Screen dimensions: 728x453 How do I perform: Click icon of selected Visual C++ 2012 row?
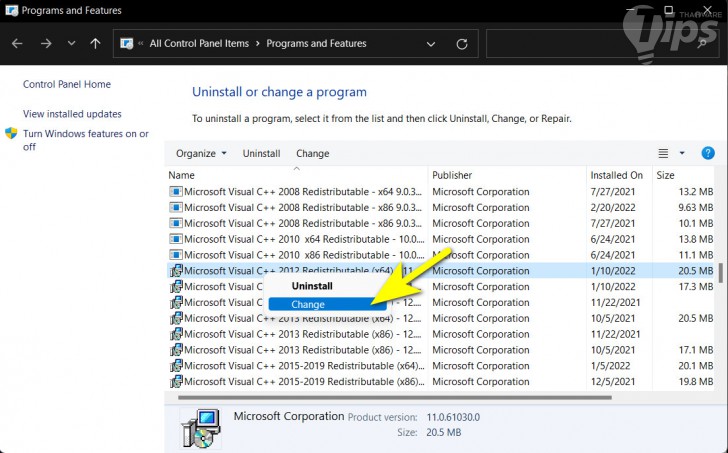(x=176, y=270)
